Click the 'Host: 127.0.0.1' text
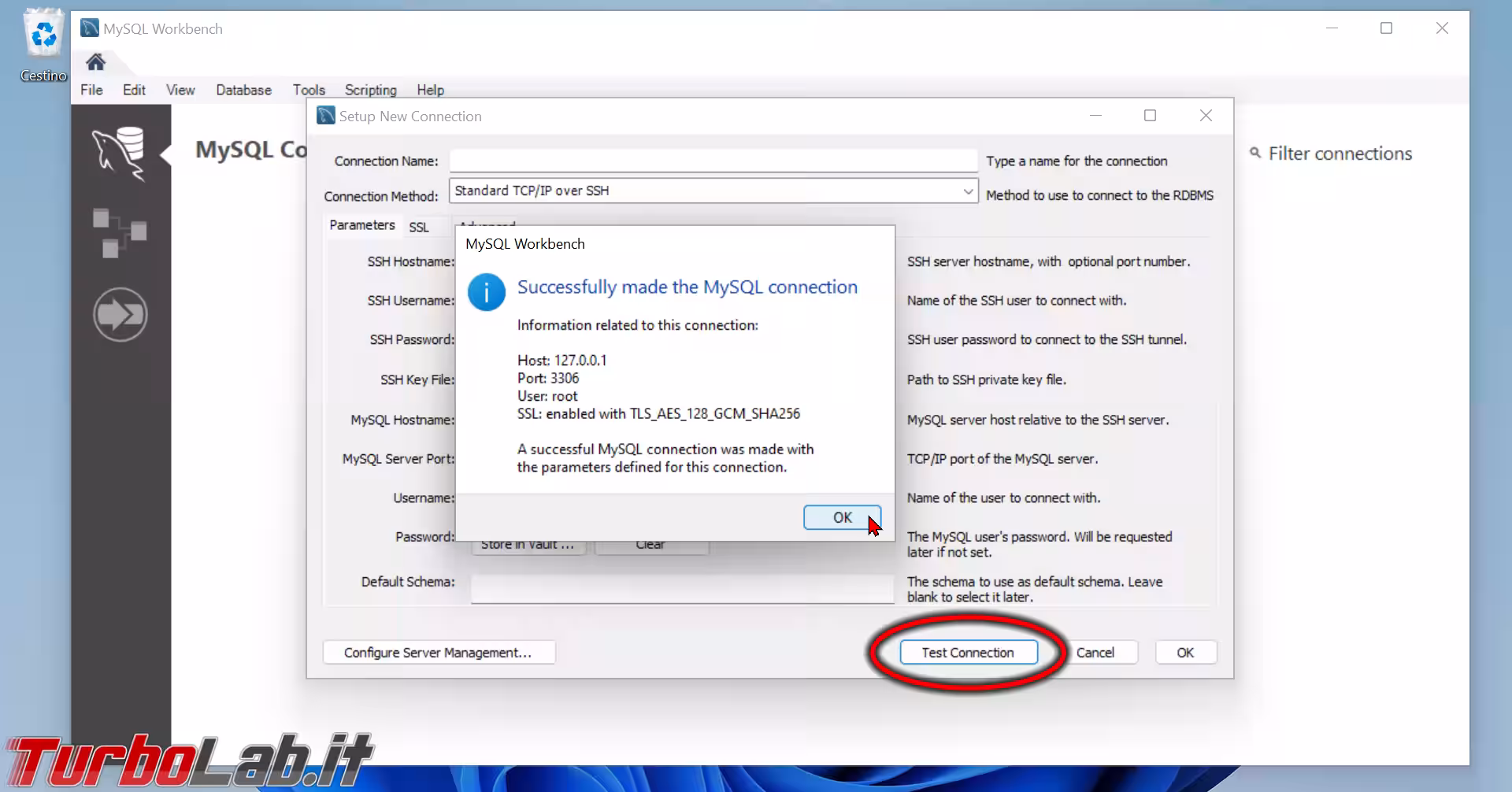 pyautogui.click(x=561, y=361)
